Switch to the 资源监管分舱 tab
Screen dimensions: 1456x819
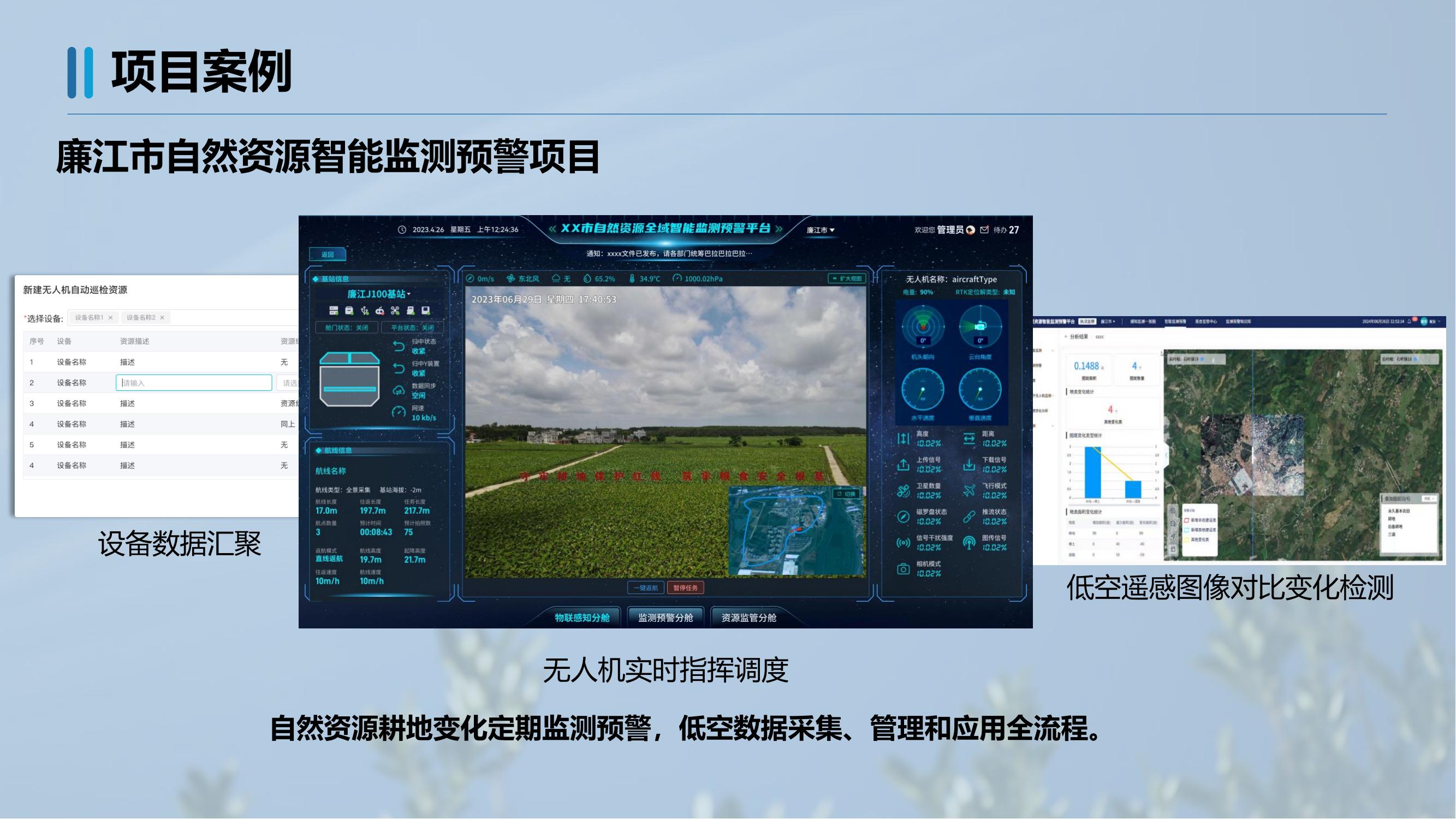pyautogui.click(x=748, y=618)
